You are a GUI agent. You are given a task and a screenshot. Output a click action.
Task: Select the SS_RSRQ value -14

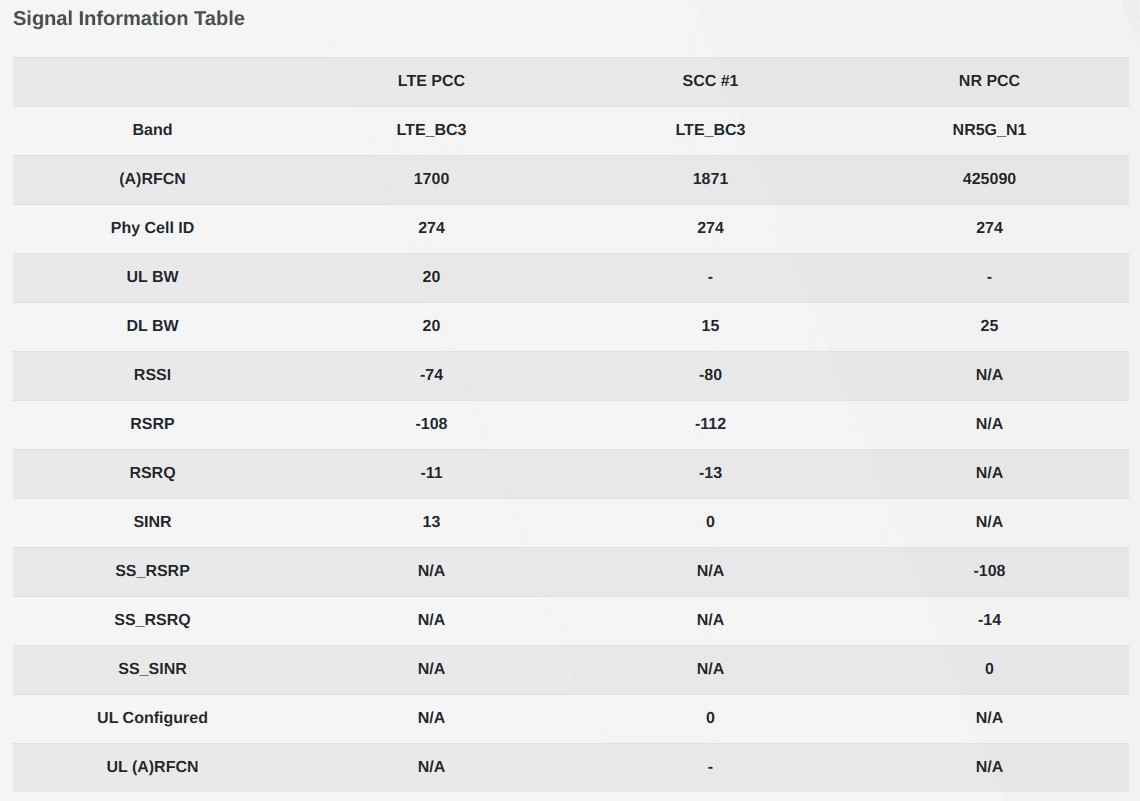click(x=989, y=620)
